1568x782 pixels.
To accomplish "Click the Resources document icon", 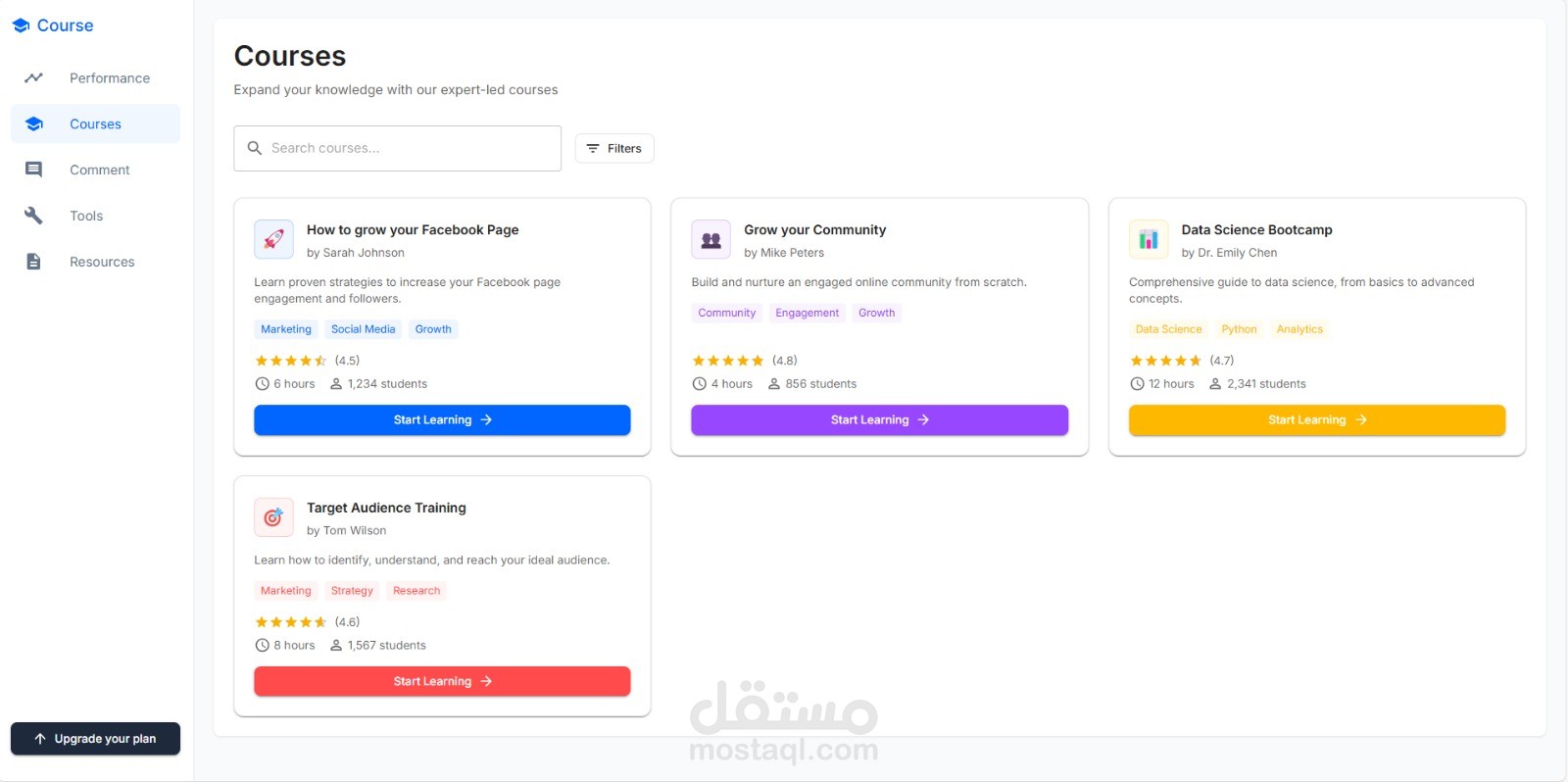I will 33,262.
